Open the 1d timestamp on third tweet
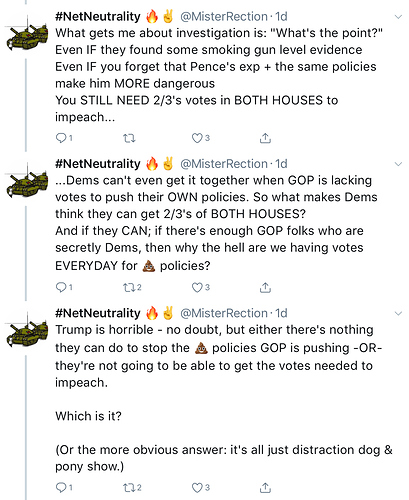The width and height of the screenshot is (409, 500). 281,313
